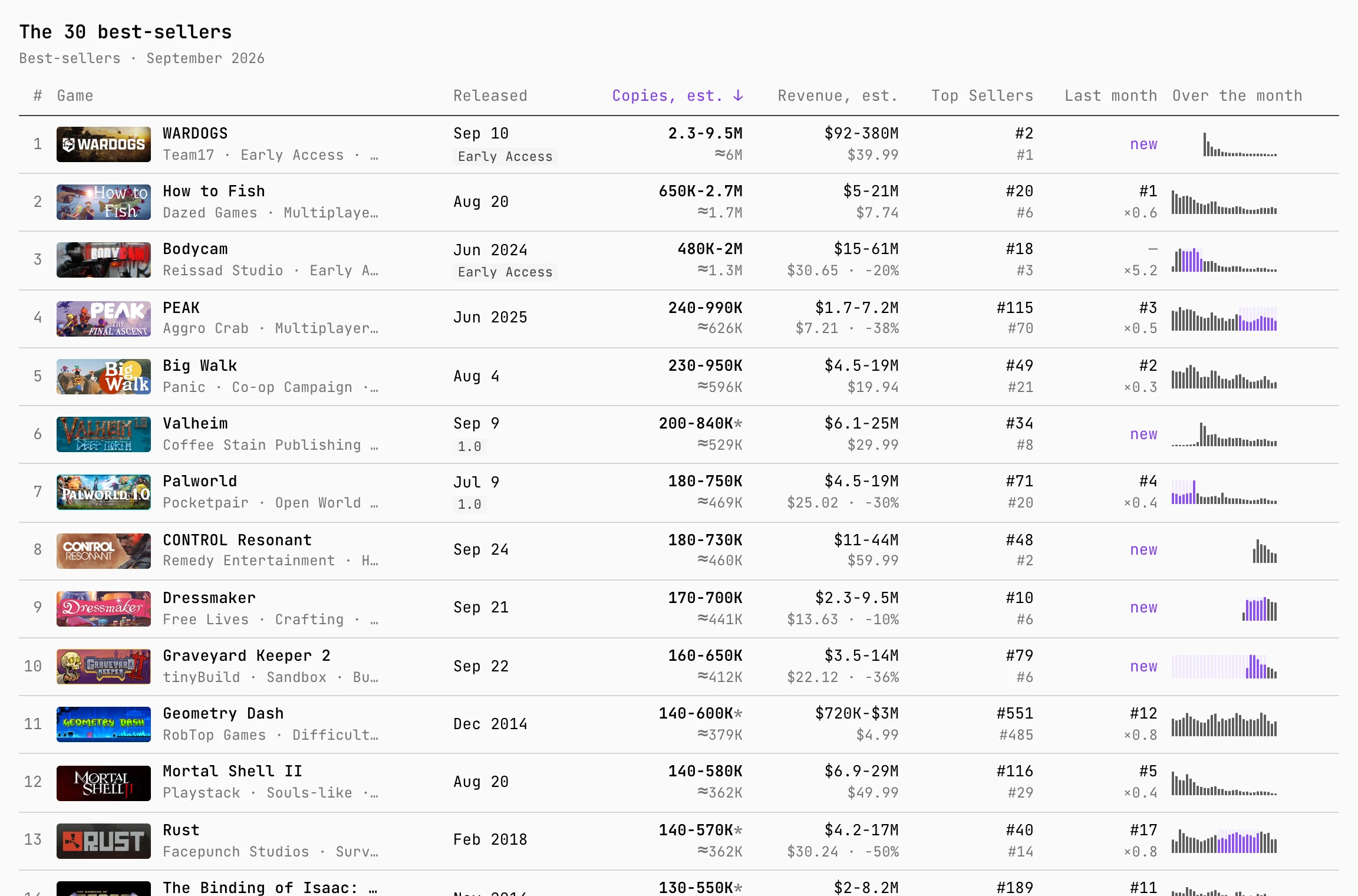
Task: Click the #551 Top Sellers rank
Action: [x=1015, y=713]
